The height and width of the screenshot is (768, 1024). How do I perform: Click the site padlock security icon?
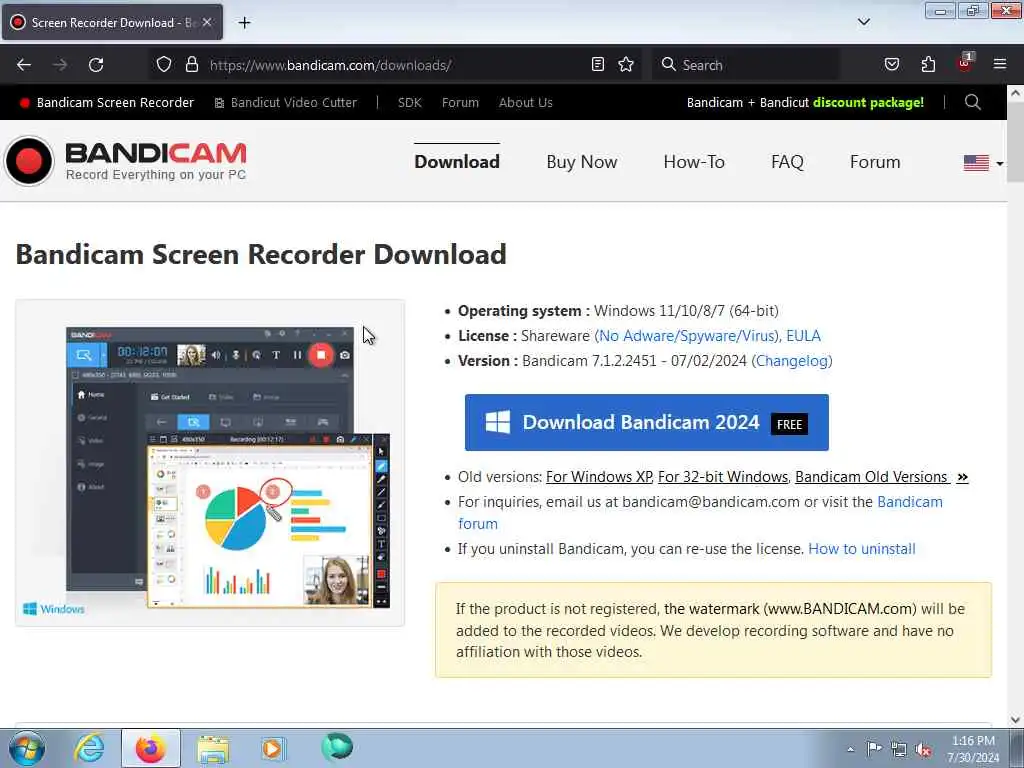click(192, 64)
